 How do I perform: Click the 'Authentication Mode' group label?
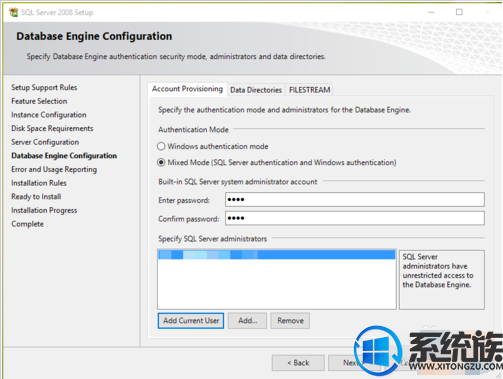coord(193,130)
